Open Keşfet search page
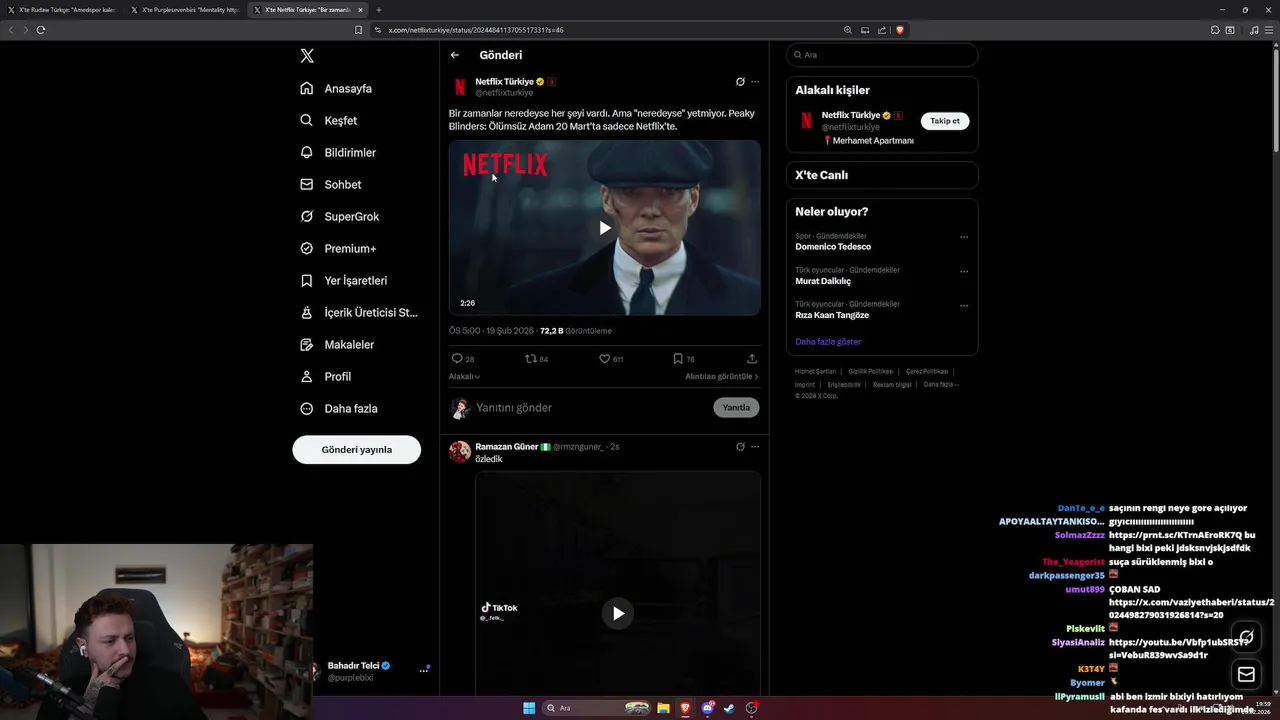Image resolution: width=1280 pixels, height=720 pixels. pyautogui.click(x=328, y=120)
